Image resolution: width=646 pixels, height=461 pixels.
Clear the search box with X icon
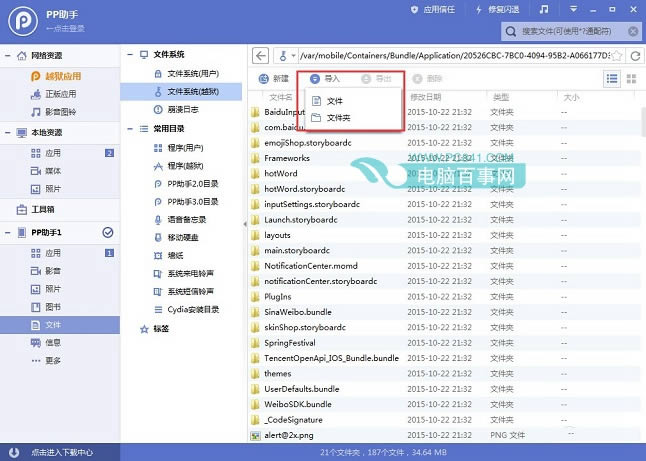[633, 31]
